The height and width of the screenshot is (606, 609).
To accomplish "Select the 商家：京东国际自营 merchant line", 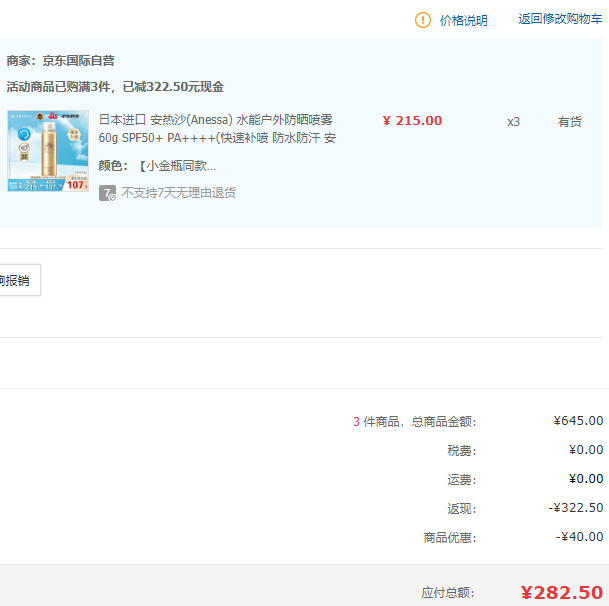I will point(61,61).
